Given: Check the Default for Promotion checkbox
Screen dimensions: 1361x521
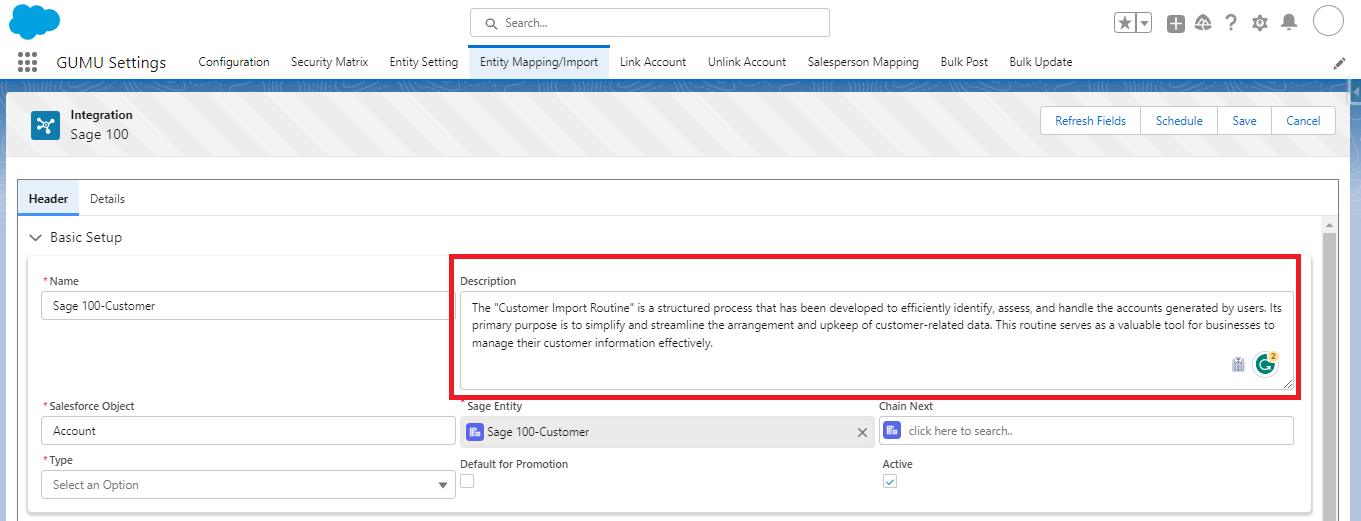Looking at the screenshot, I should 467,481.
